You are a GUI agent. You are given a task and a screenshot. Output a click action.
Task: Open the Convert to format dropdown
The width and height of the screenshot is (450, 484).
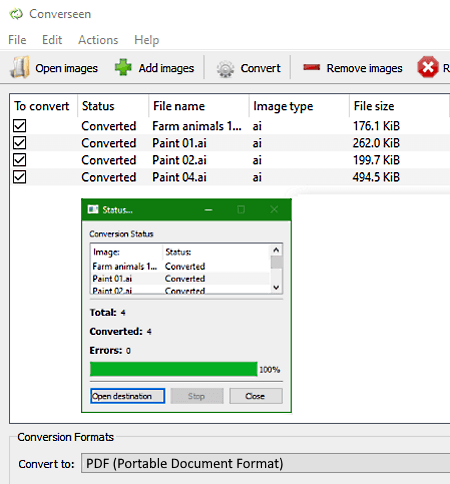pyautogui.click(x=265, y=463)
